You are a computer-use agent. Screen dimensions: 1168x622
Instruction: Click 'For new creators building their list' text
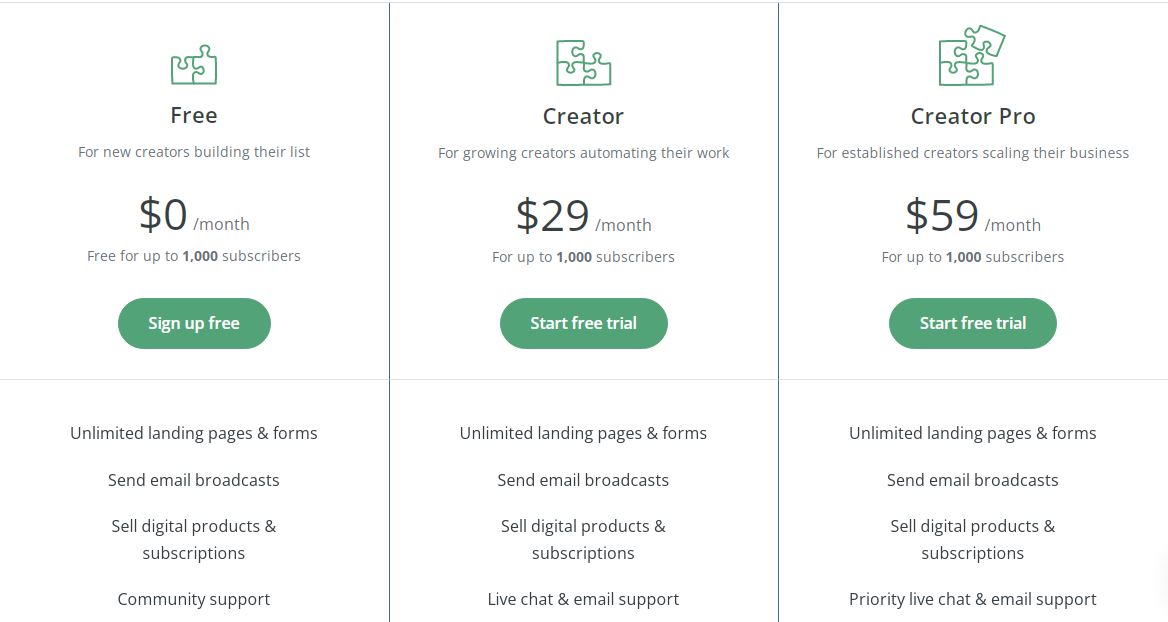pos(194,152)
